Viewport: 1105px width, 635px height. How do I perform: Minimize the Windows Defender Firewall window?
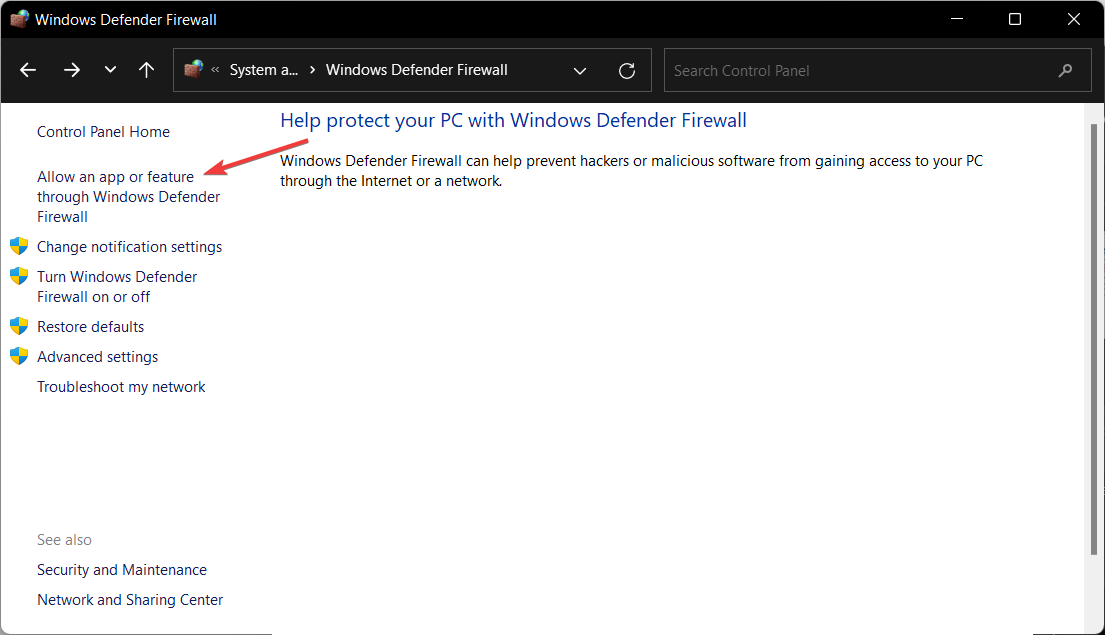point(956,19)
